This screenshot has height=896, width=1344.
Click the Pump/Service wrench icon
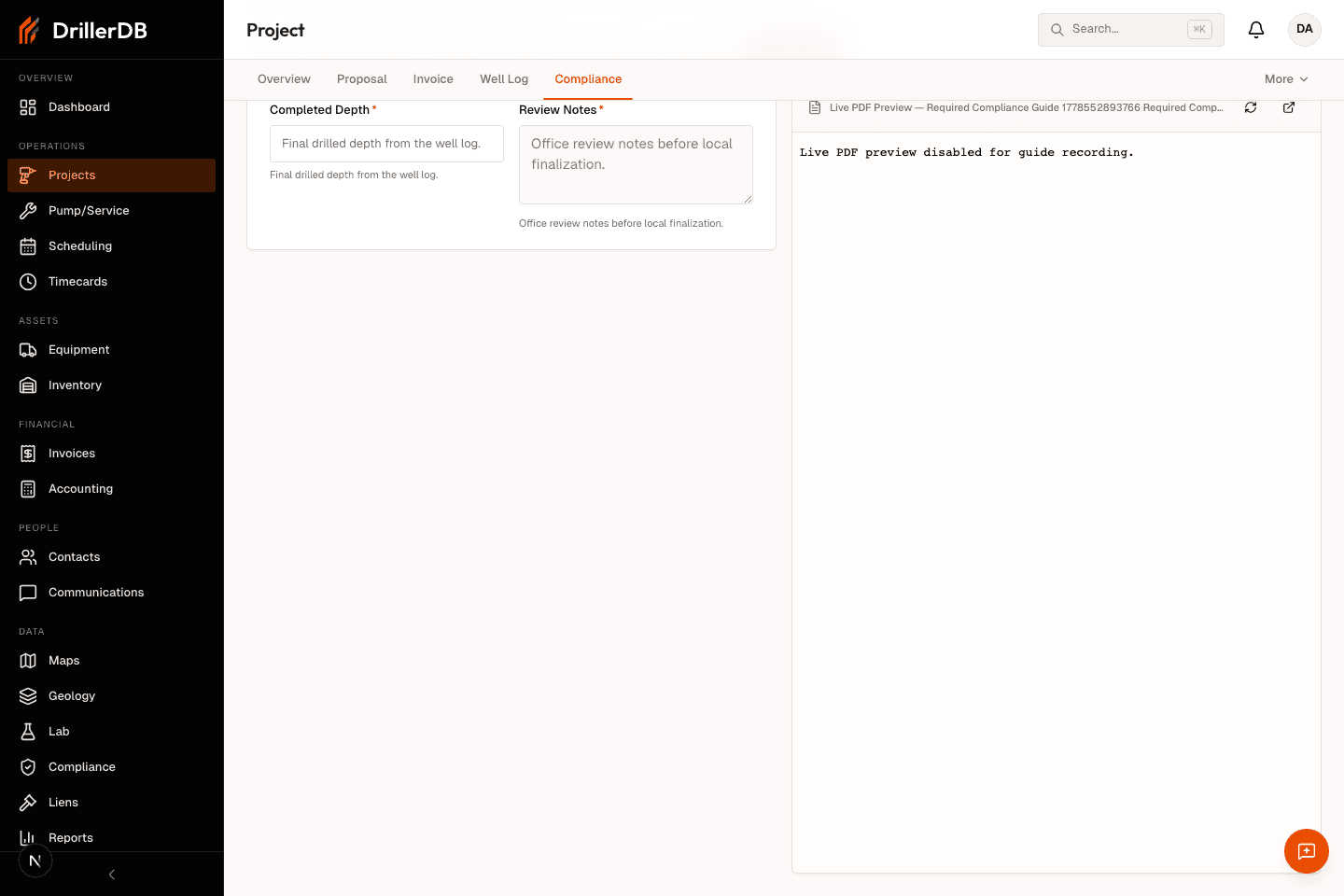click(28, 211)
